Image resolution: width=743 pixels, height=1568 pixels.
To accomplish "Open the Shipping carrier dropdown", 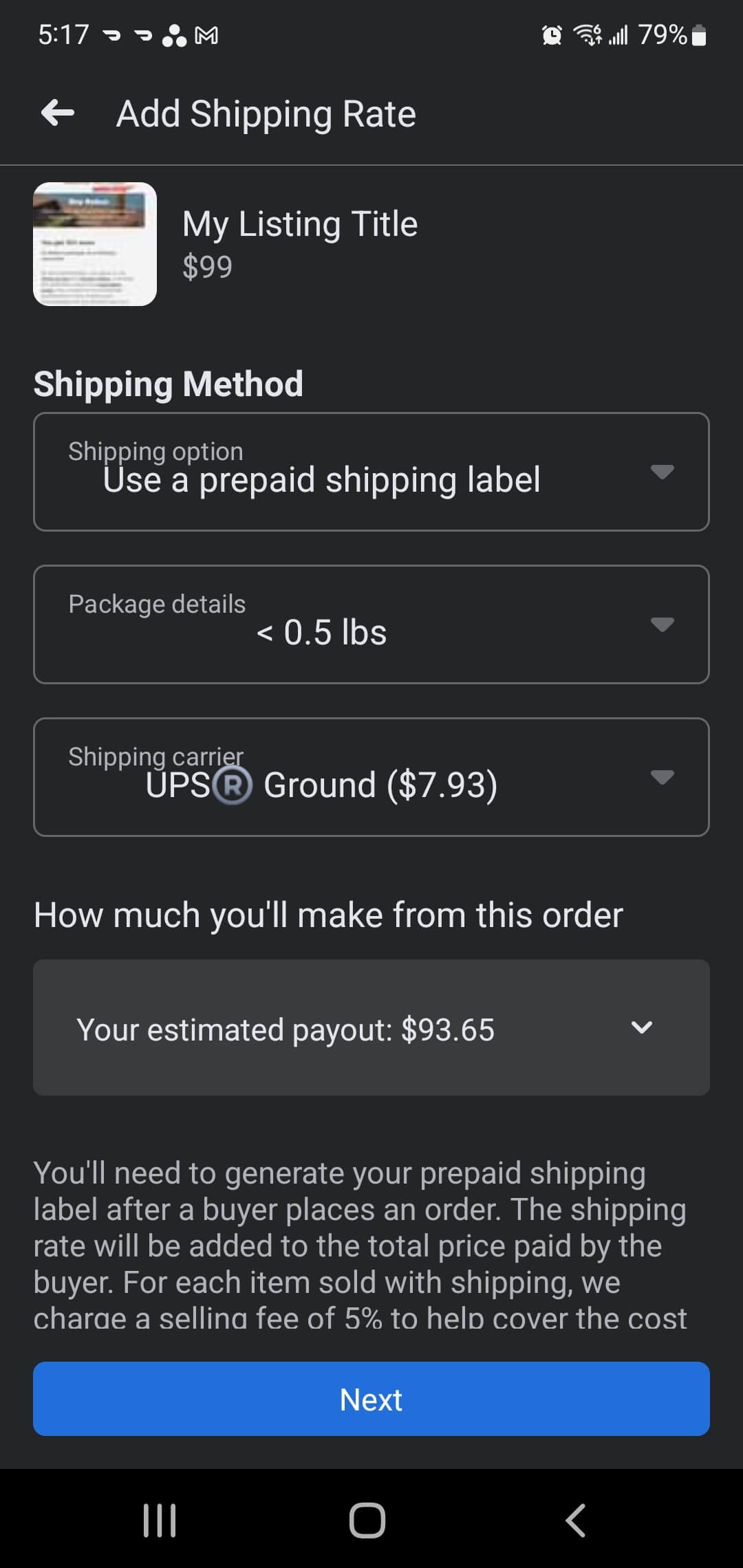I will [x=371, y=777].
